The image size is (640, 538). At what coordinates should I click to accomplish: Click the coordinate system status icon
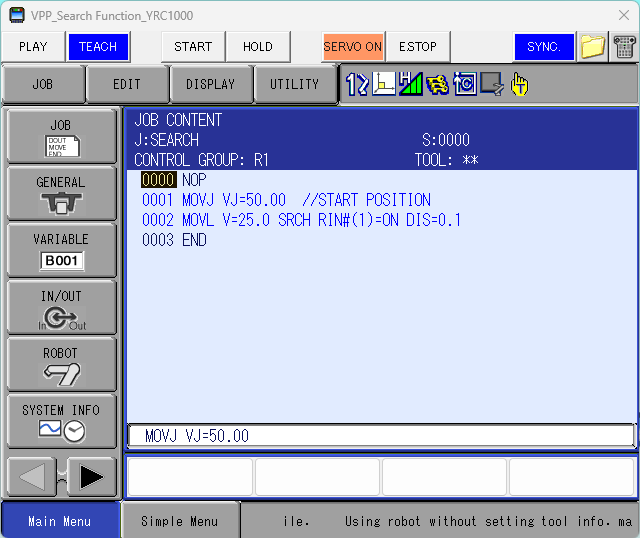384,85
